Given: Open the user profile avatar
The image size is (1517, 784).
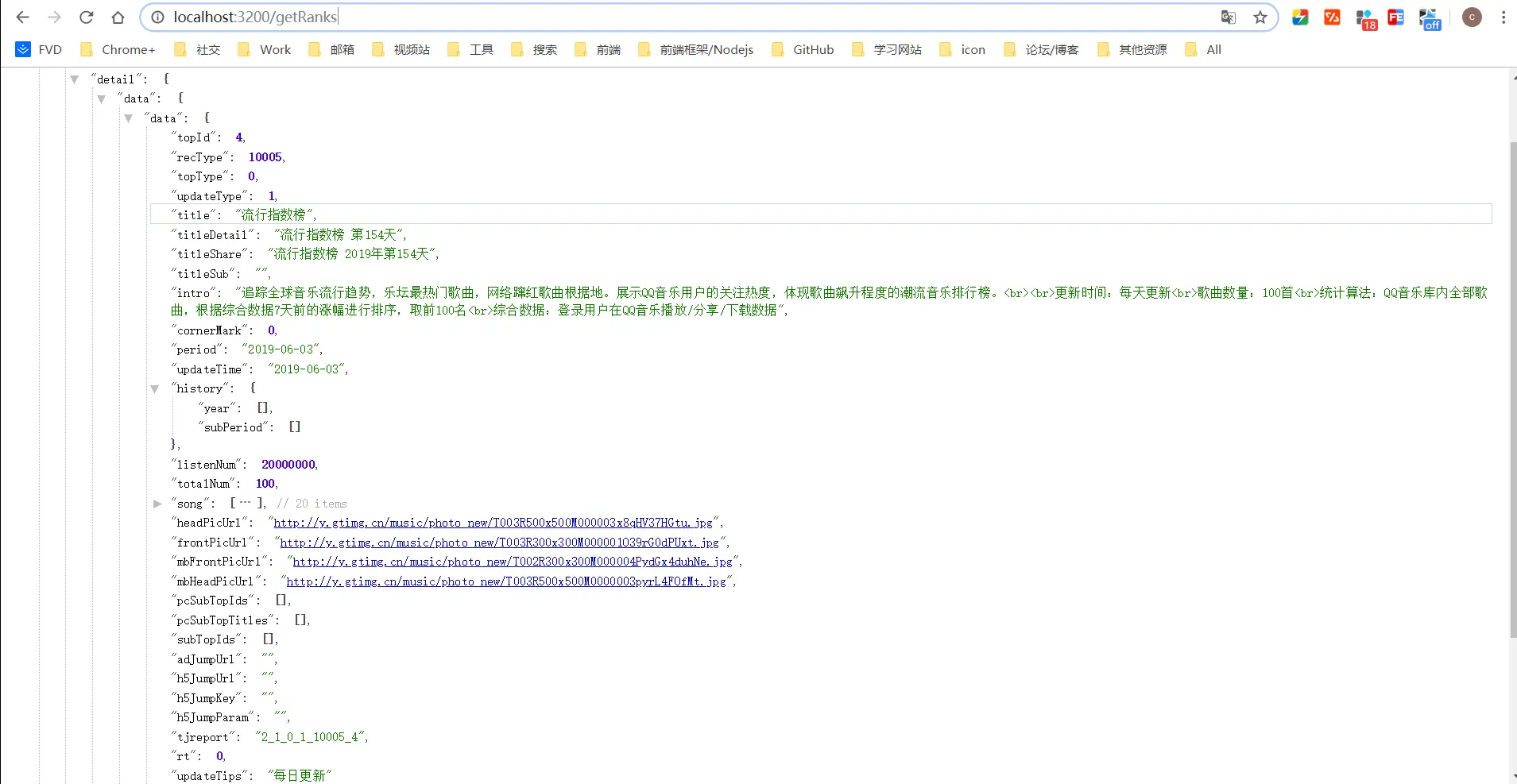Looking at the screenshot, I should pyautogui.click(x=1472, y=17).
